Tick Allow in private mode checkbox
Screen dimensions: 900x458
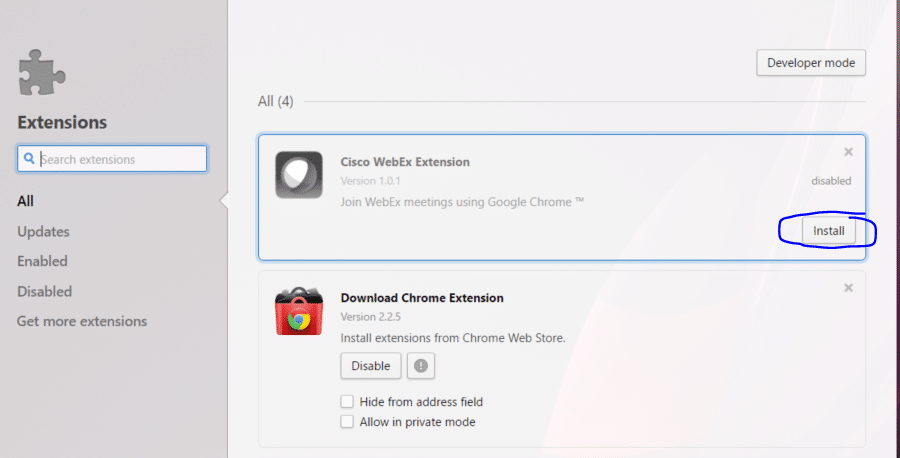tap(347, 422)
